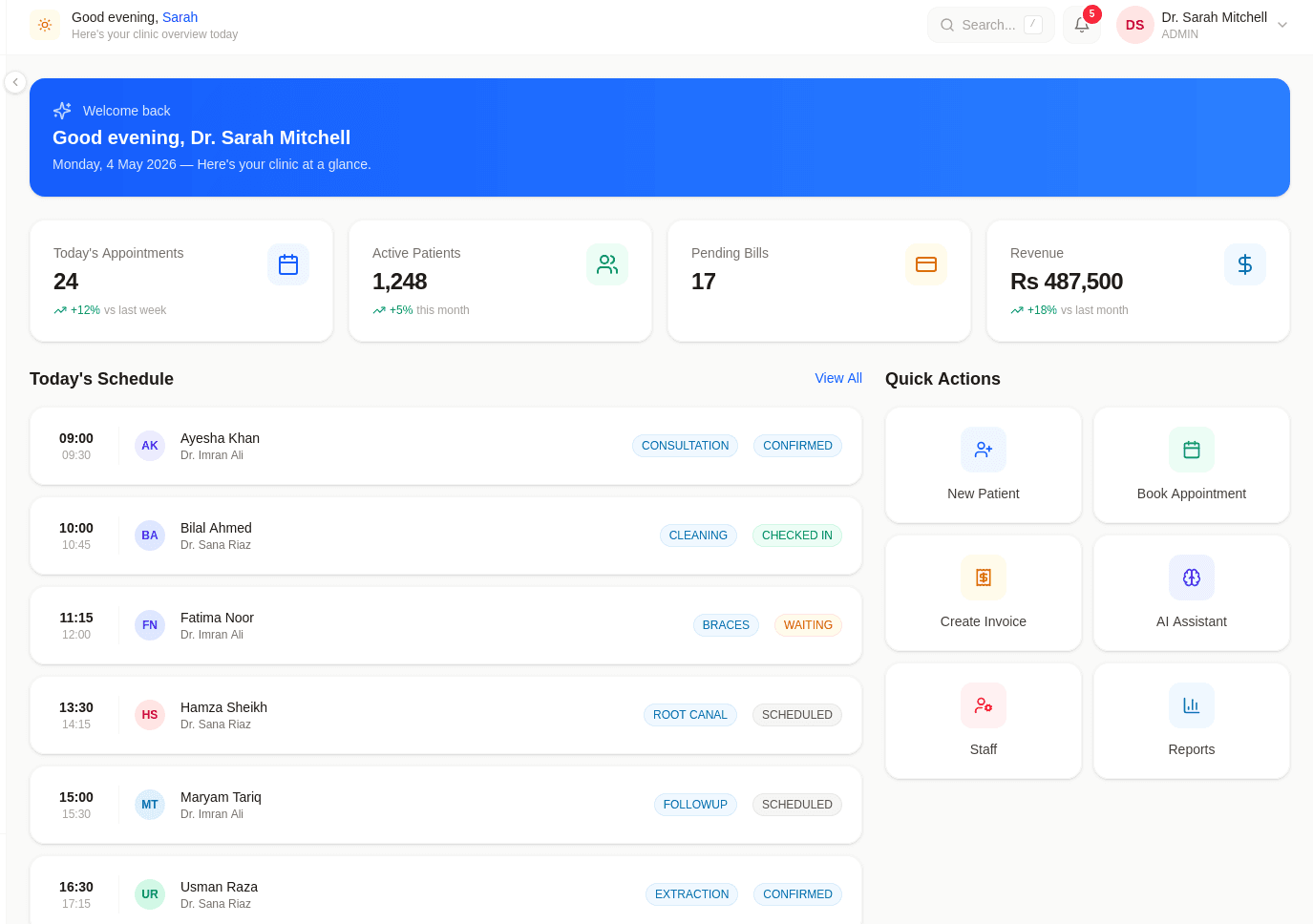The image size is (1313, 924).
Task: Click the EXTRACTION tag on Usman Raza row
Action: tap(691, 894)
